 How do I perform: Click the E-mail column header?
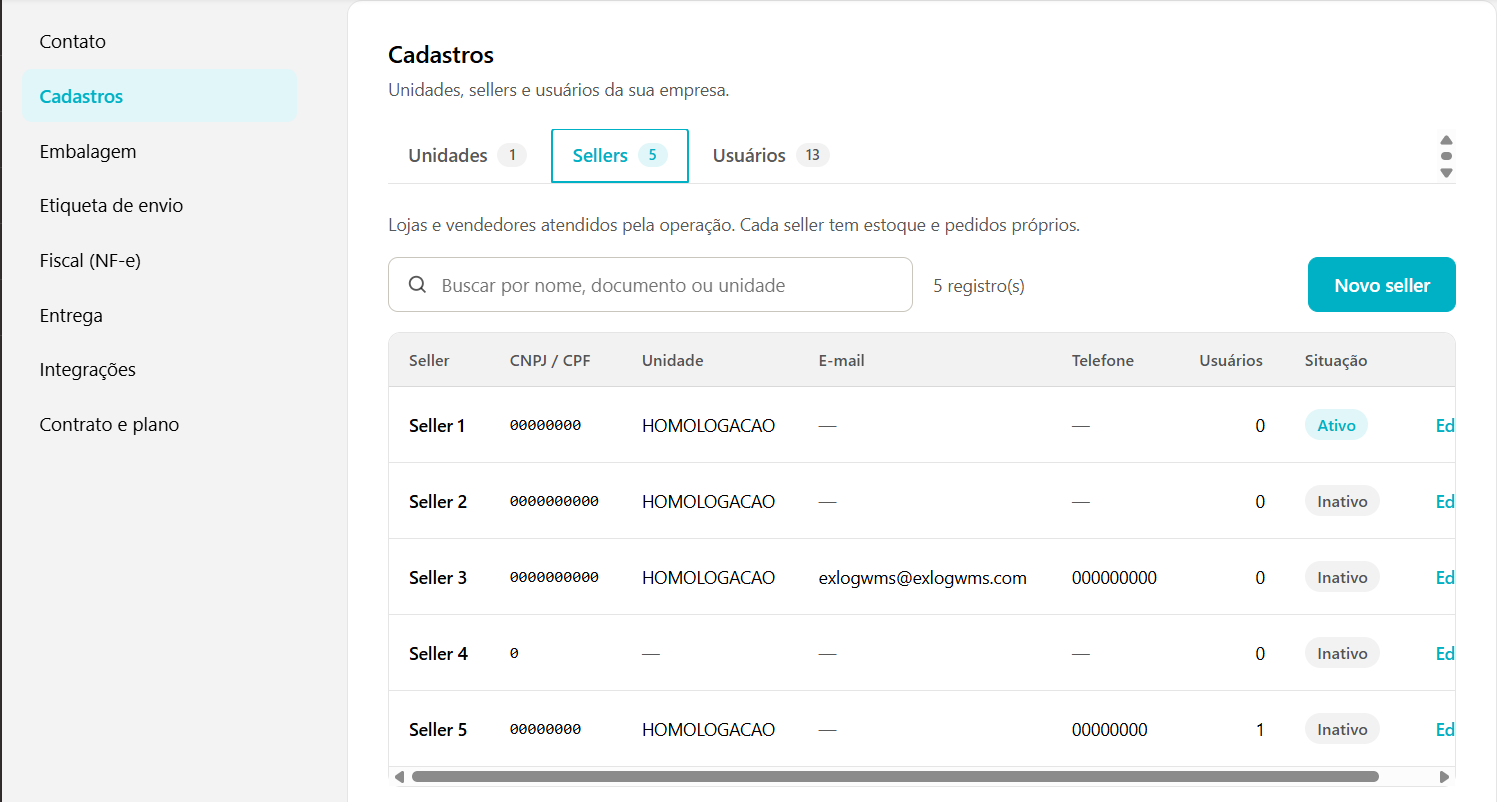pos(841,360)
